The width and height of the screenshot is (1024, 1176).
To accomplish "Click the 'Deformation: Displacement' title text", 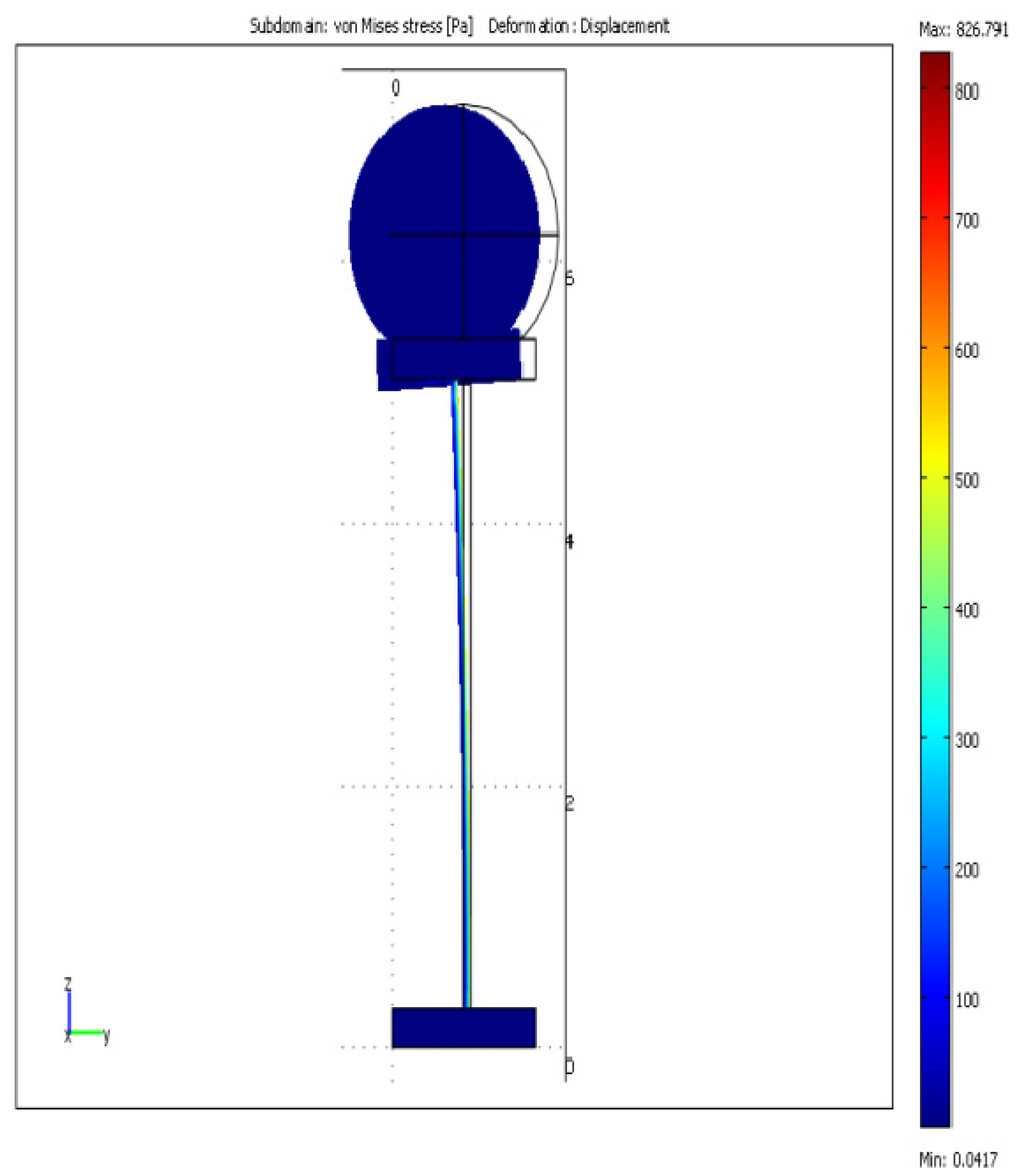I will (x=578, y=26).
